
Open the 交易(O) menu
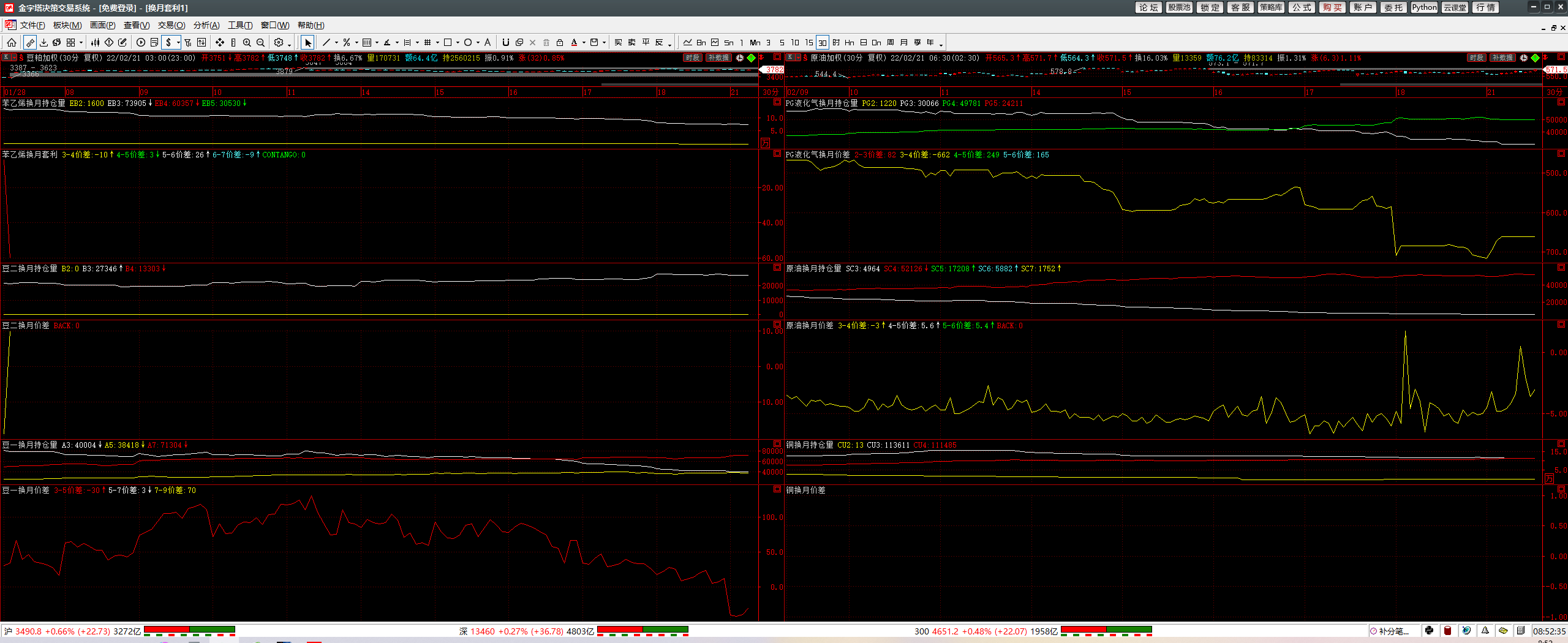click(x=171, y=25)
